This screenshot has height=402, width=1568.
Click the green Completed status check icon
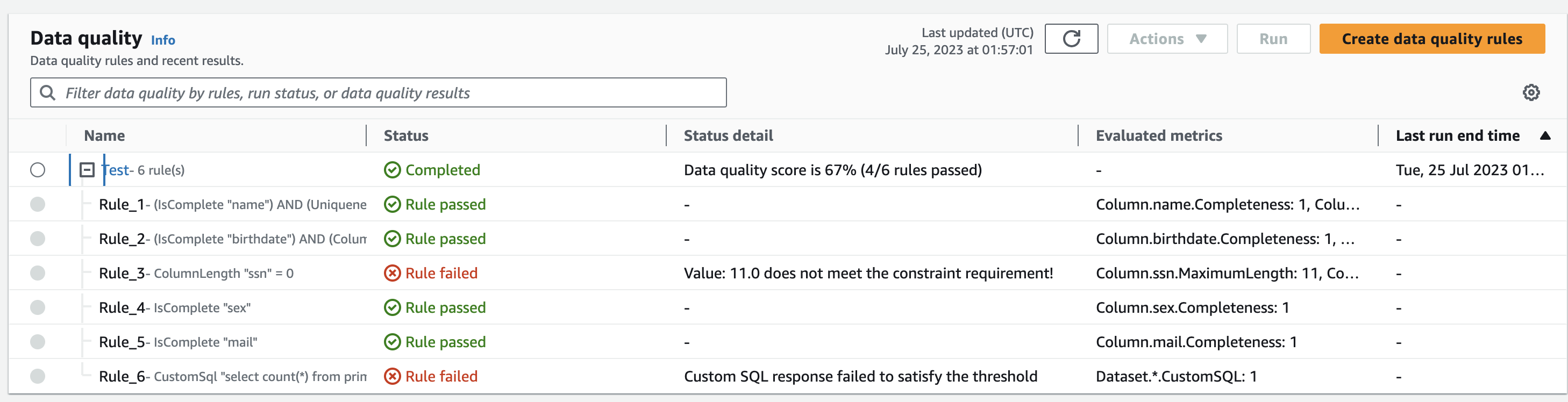click(393, 170)
